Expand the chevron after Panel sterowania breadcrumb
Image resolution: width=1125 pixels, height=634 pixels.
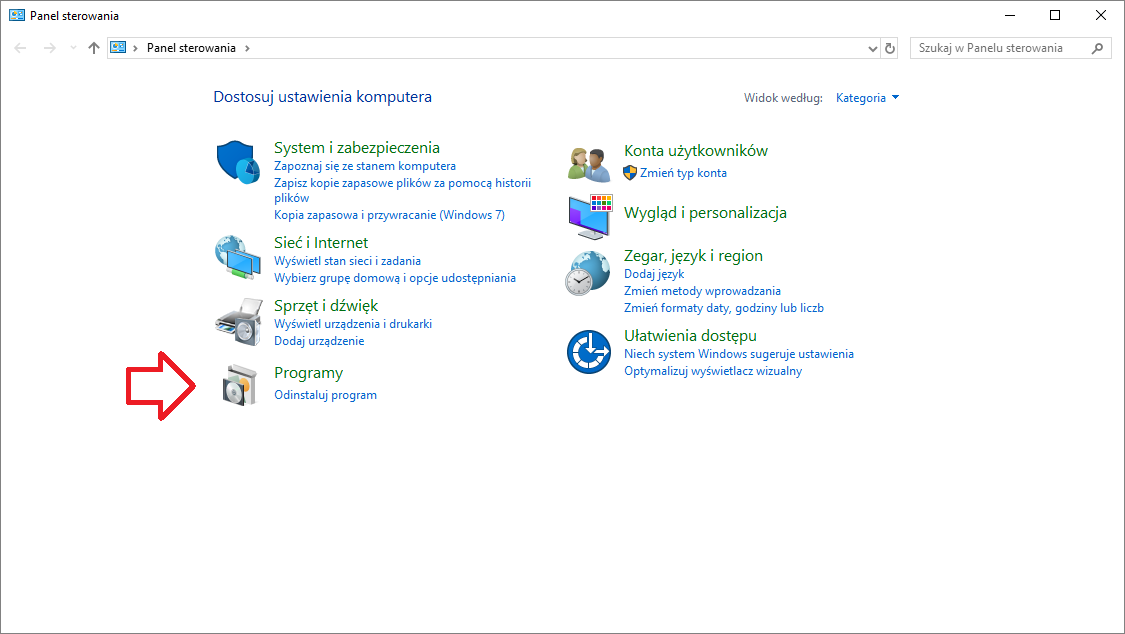[x=248, y=48]
